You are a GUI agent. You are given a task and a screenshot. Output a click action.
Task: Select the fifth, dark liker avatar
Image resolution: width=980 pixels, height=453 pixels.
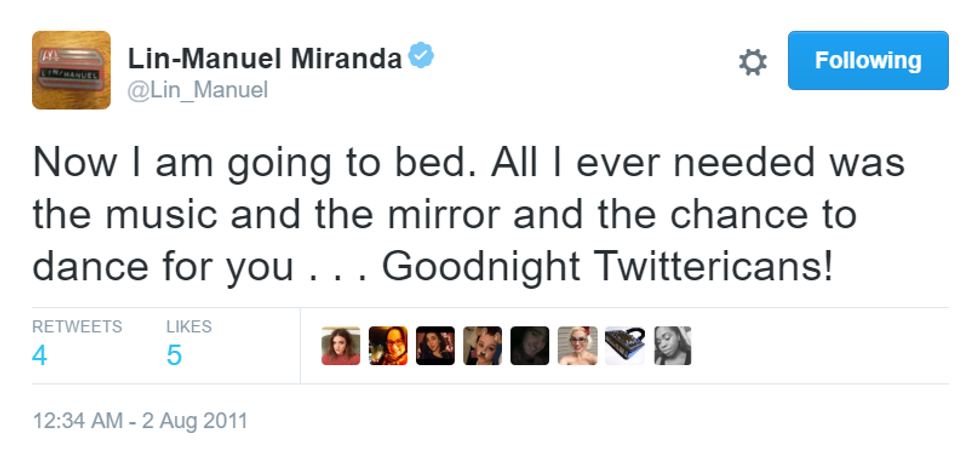pyautogui.click(x=530, y=346)
